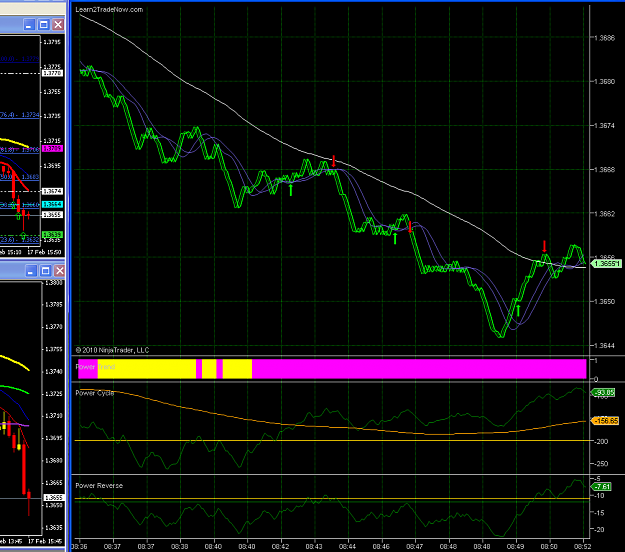625x552 pixels.
Task: Click the 1.3795 price axis label
Action: tap(52, 42)
